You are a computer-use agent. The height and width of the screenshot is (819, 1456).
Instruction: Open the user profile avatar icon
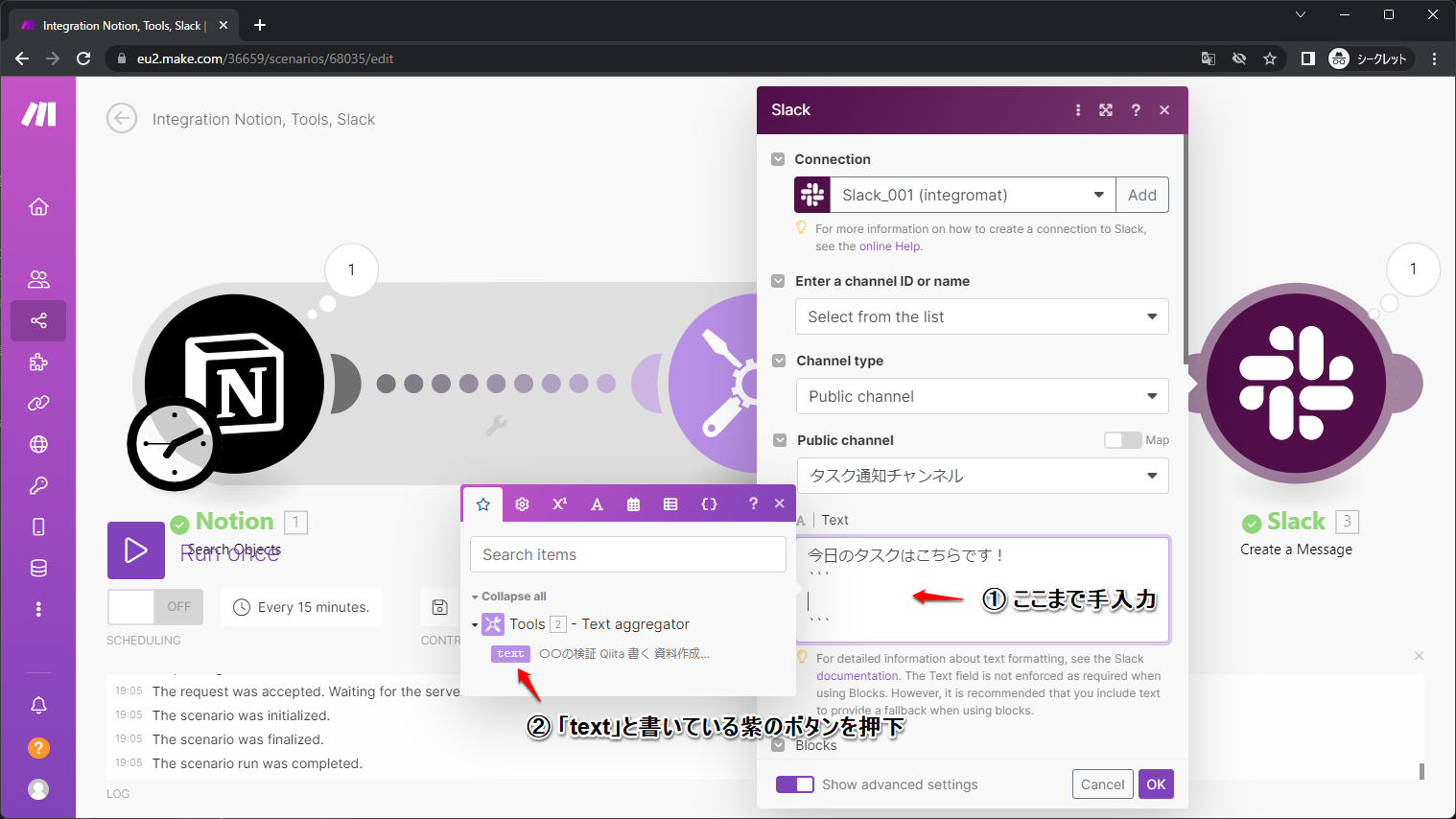[x=38, y=788]
